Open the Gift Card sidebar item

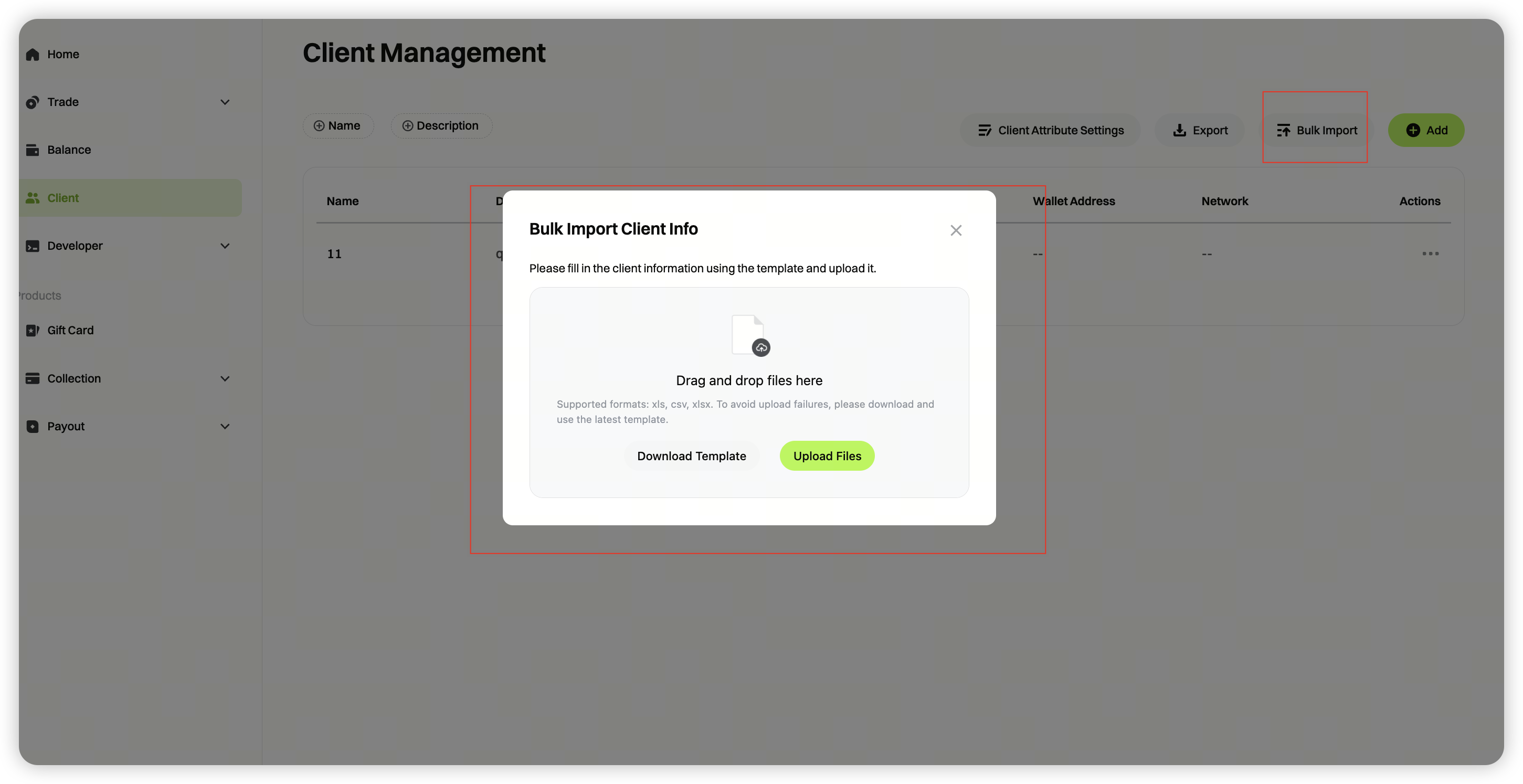pyautogui.click(x=70, y=330)
